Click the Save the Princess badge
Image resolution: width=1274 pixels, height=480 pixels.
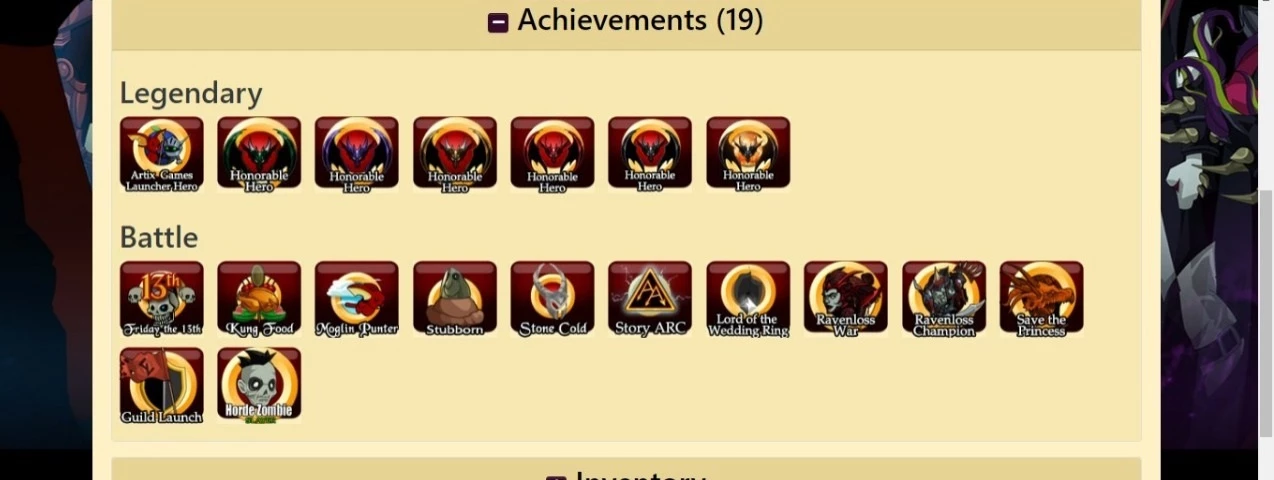tap(1041, 298)
